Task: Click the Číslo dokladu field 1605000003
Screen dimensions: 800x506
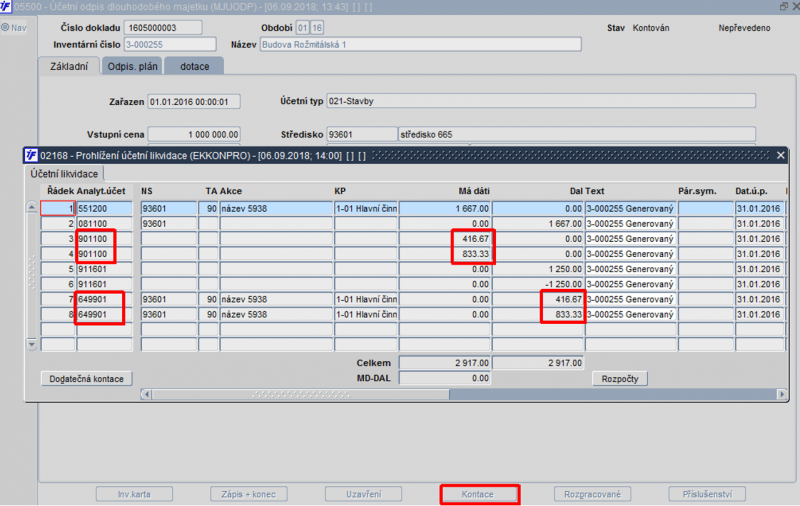Action: (163, 27)
